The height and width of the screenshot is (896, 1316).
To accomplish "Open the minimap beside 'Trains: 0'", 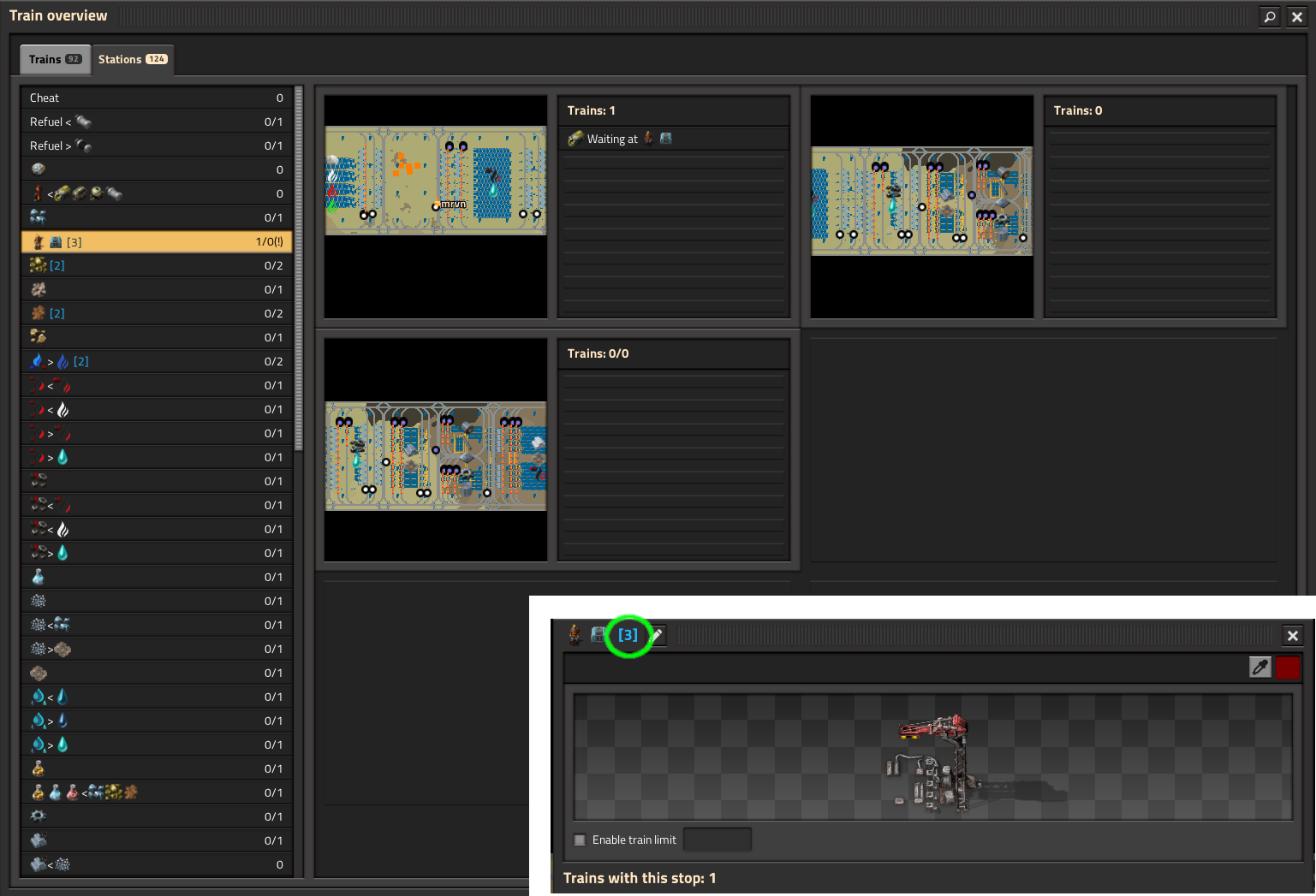I will pyautogui.click(x=922, y=206).
